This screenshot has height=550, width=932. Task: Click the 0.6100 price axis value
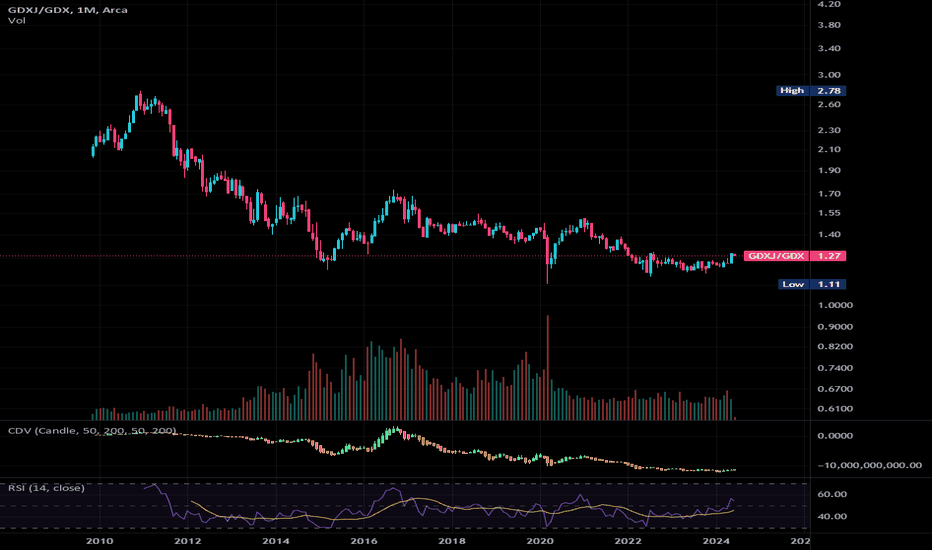(x=835, y=409)
